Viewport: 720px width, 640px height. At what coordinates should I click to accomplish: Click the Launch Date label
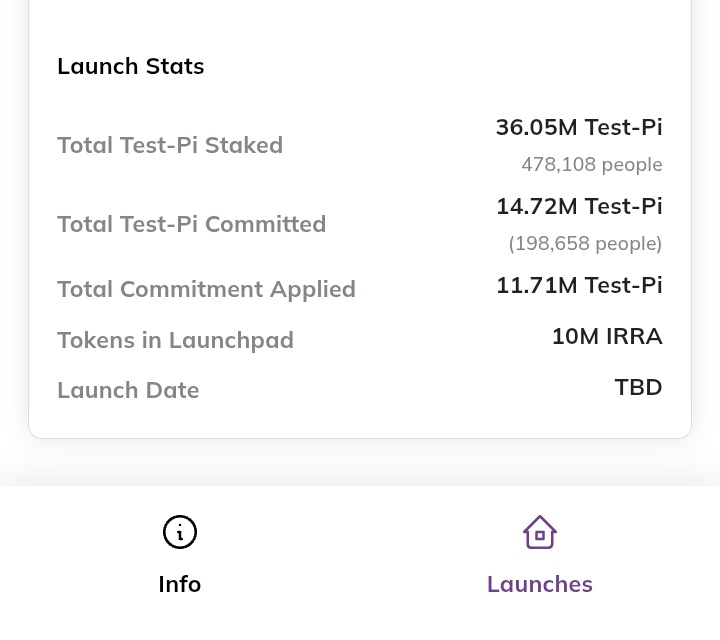128,390
